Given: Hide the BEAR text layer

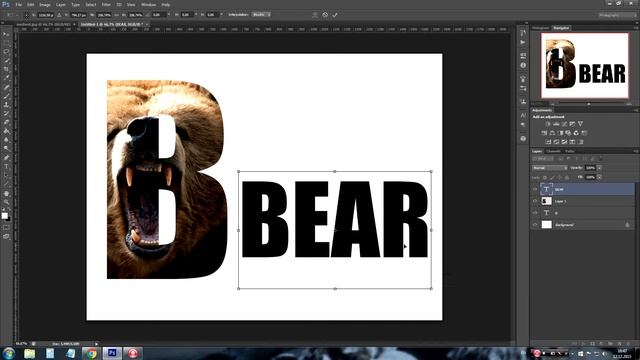Looking at the screenshot, I should coord(535,189).
